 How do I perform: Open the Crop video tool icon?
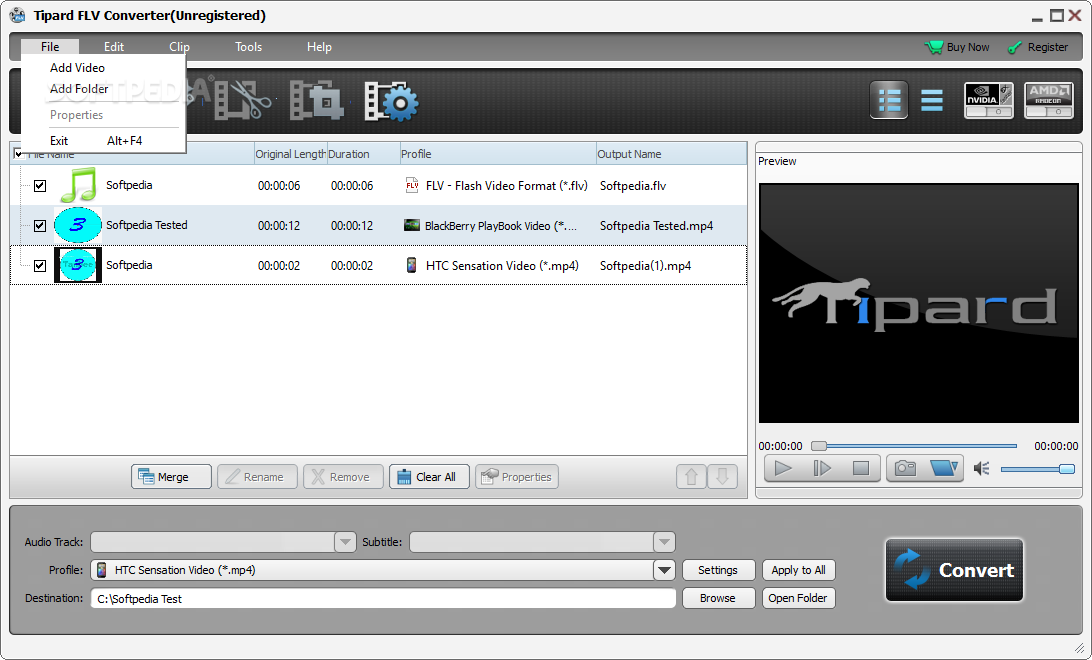[x=316, y=102]
